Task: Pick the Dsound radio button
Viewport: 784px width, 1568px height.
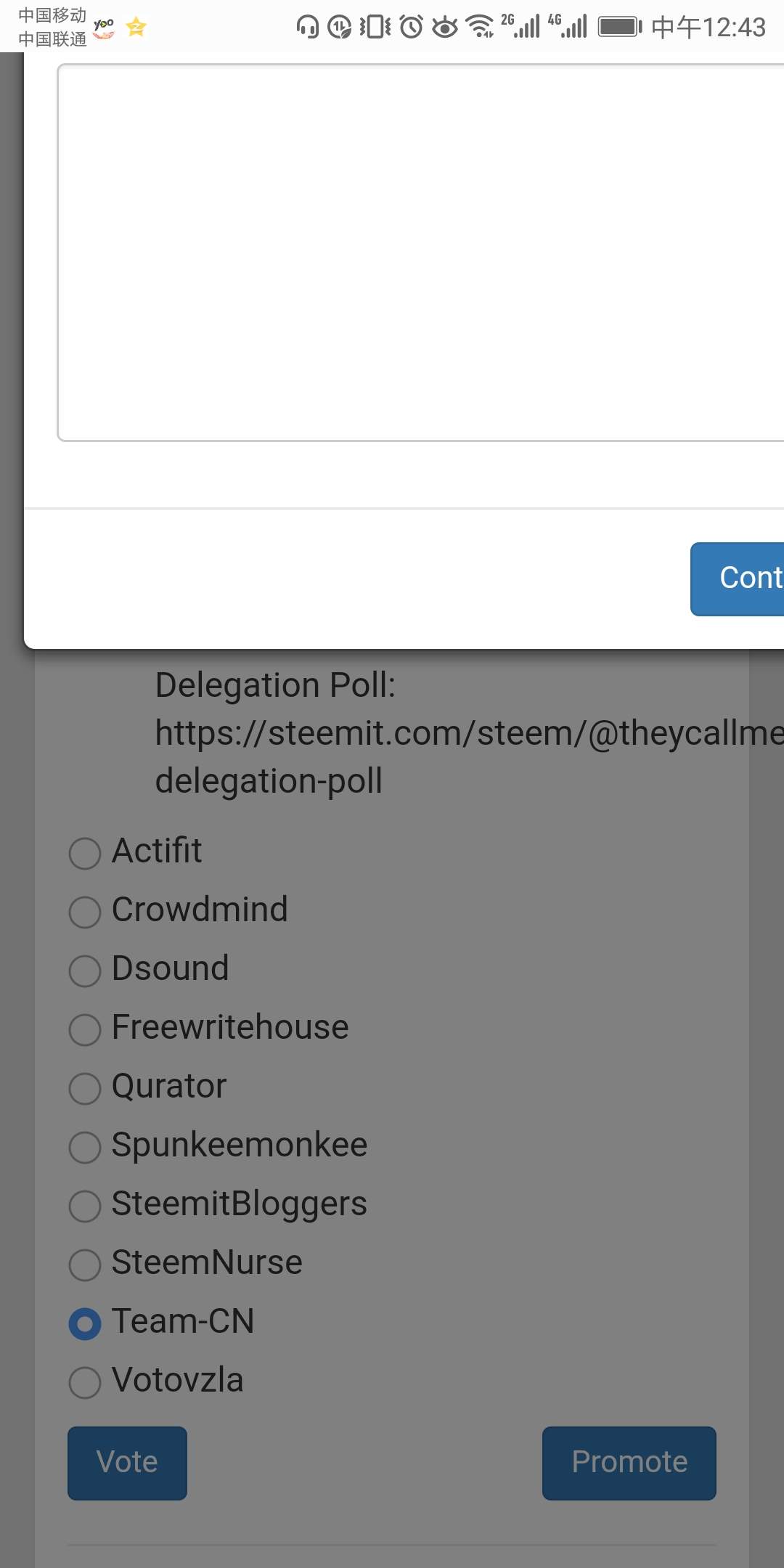Action: tap(85, 971)
